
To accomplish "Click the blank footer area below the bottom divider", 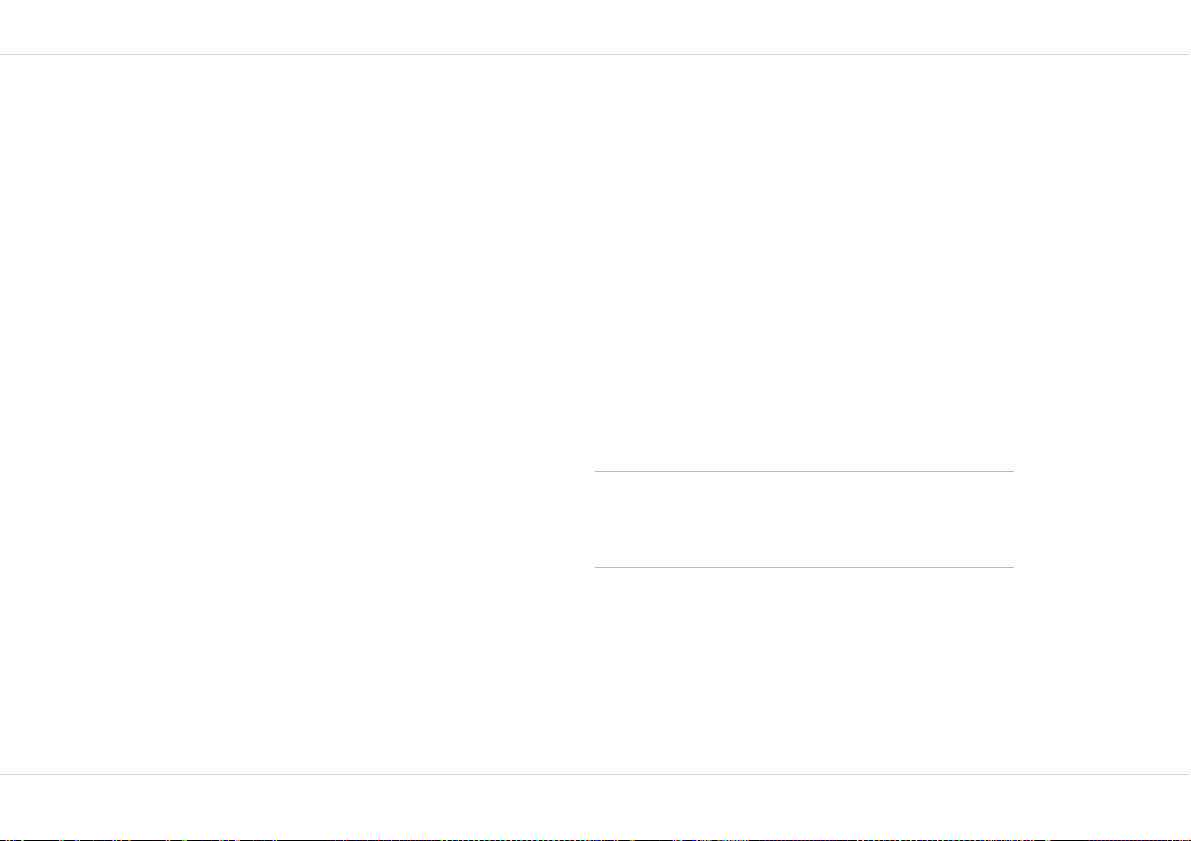I will pos(596,805).
